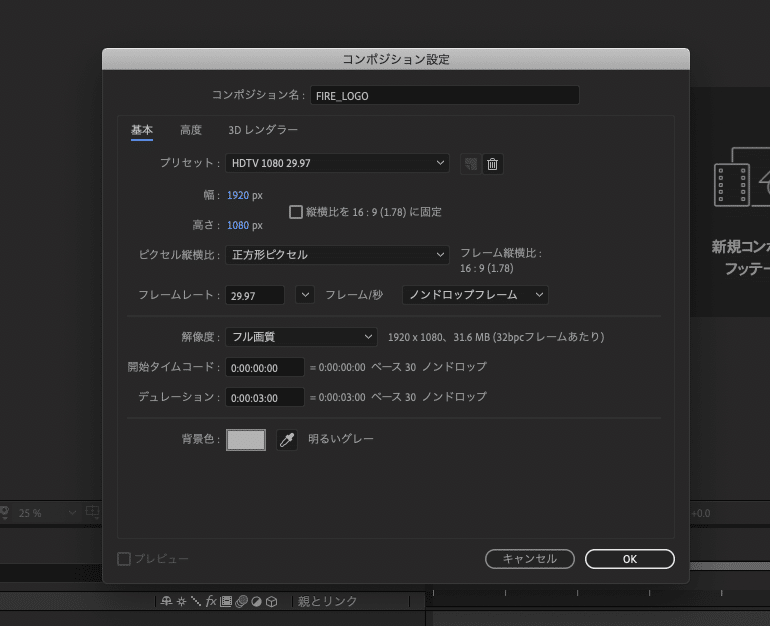Click the frame blending filmstrip icon

[226, 601]
